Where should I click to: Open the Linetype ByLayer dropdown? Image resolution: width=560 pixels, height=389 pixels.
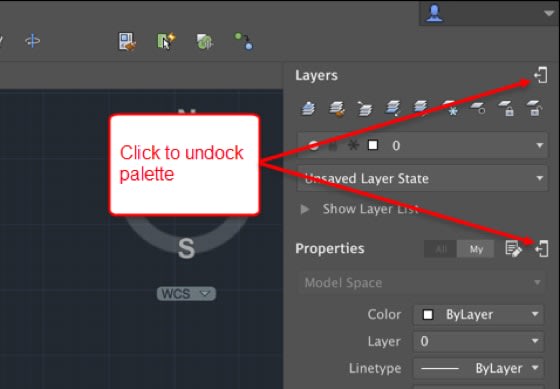pos(479,368)
